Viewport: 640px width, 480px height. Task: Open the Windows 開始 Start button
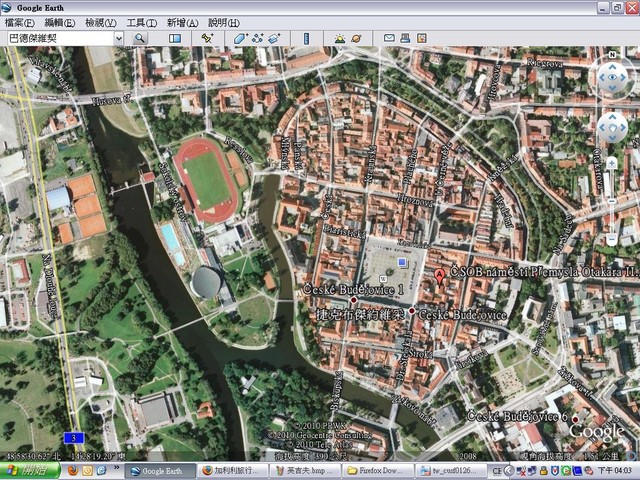click(x=30, y=471)
